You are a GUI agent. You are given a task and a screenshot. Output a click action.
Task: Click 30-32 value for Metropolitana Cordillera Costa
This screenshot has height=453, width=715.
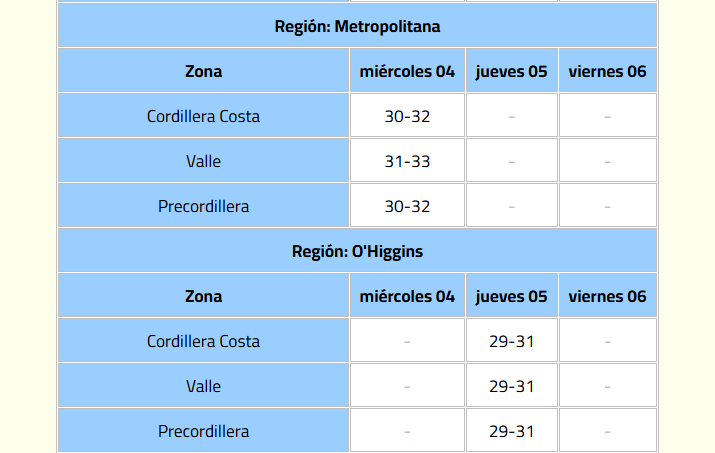click(407, 116)
